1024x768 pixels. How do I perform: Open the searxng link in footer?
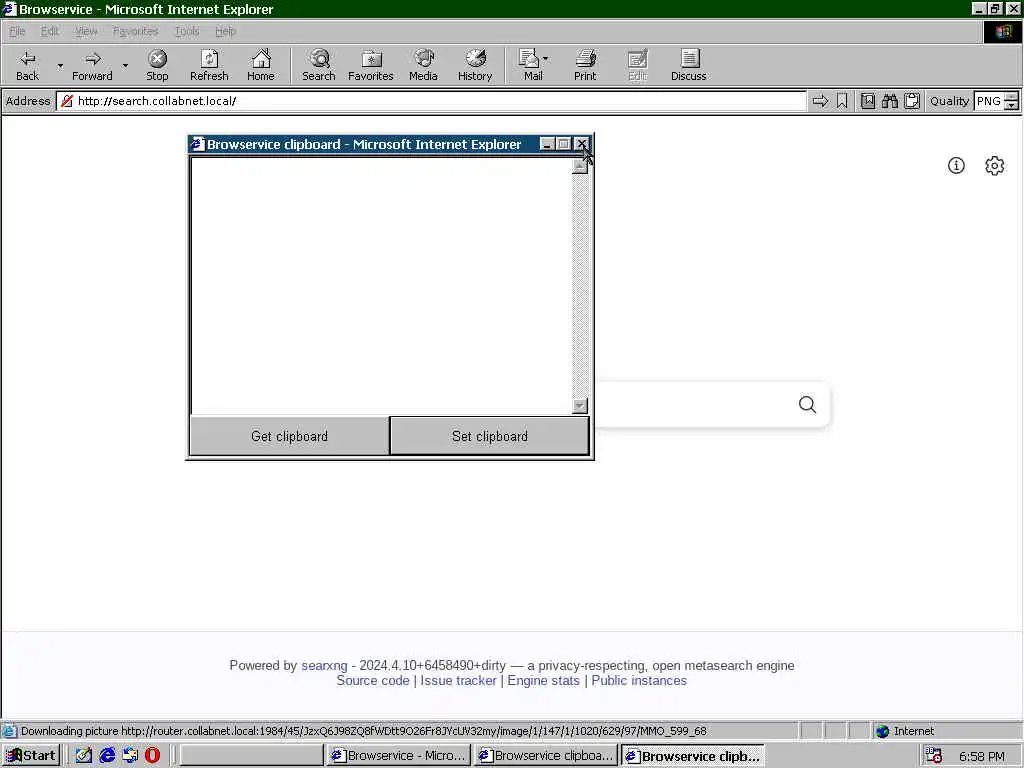pos(324,665)
